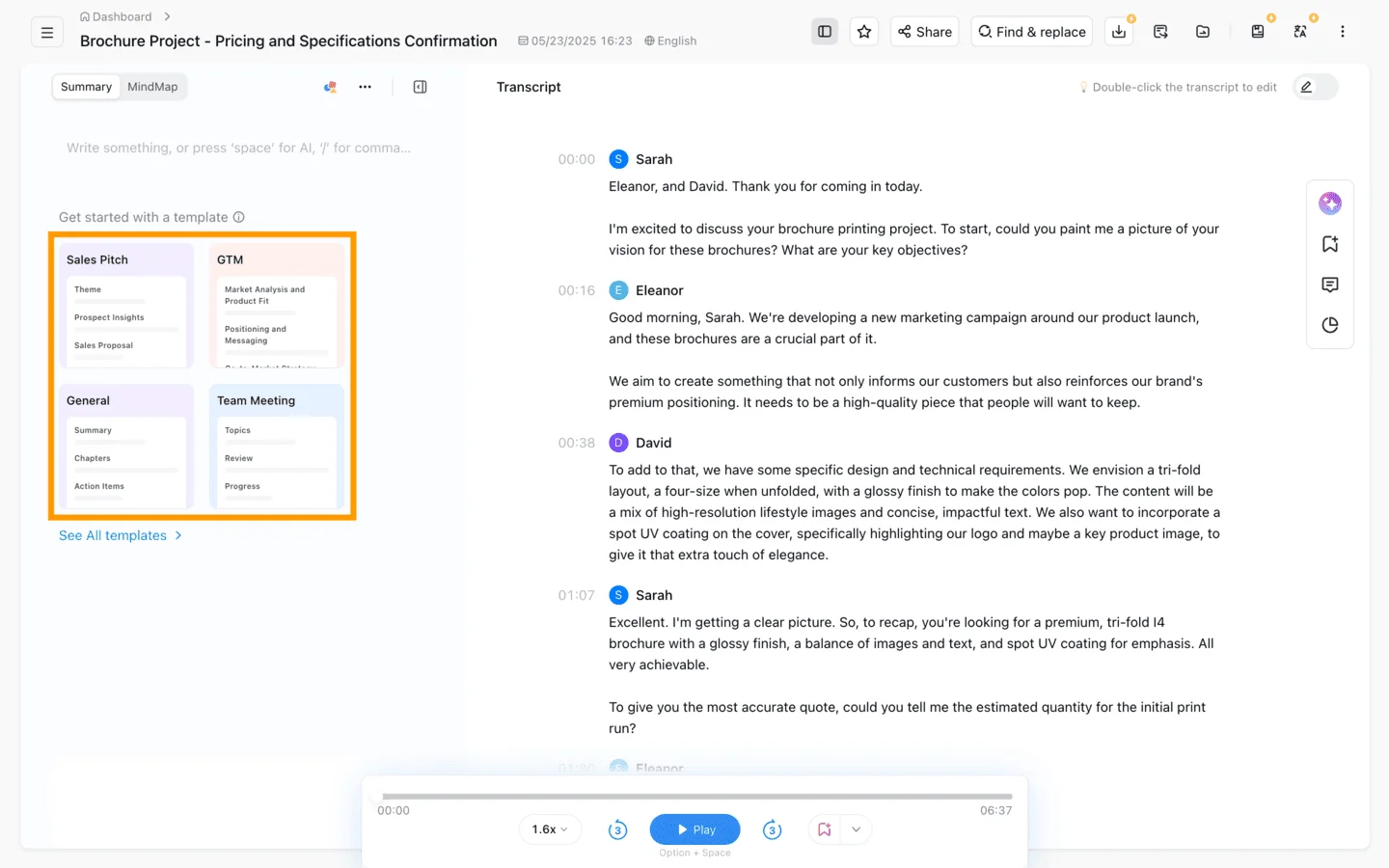Rewind 3 seconds
Screen dimensions: 1389x868
(617, 829)
